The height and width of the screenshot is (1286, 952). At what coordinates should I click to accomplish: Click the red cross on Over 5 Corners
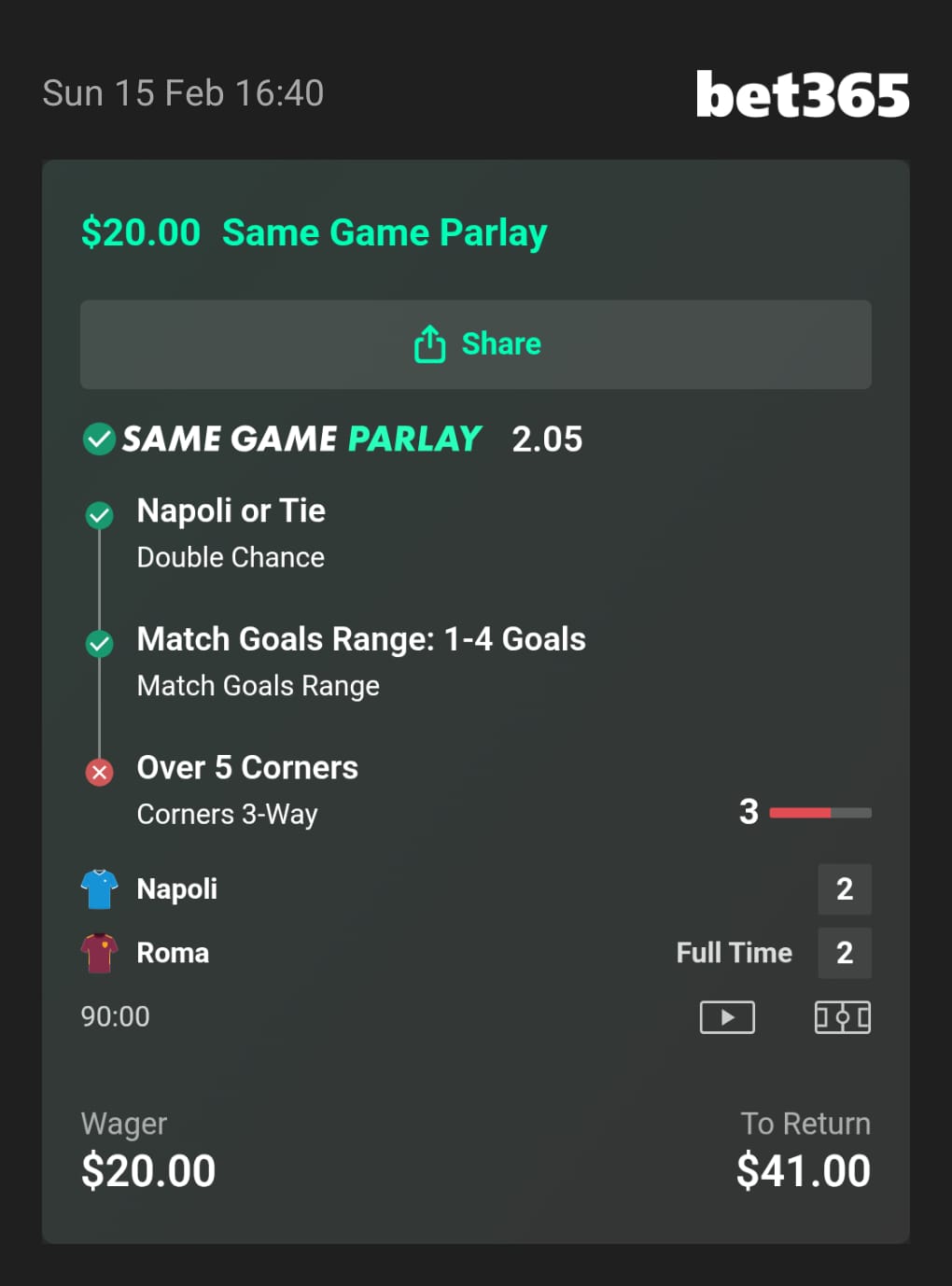[99, 772]
